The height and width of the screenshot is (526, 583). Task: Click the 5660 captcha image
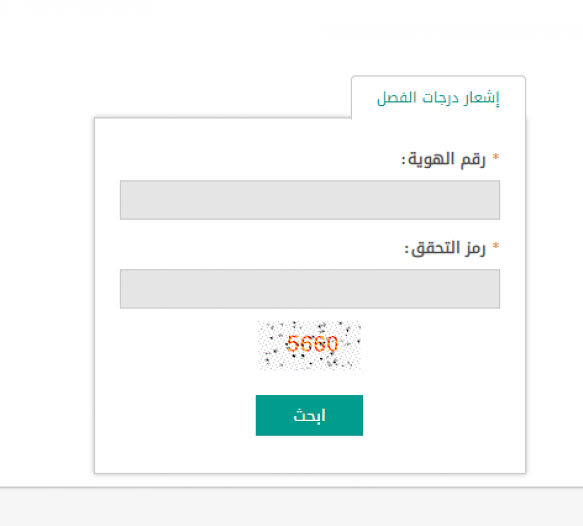click(x=309, y=345)
